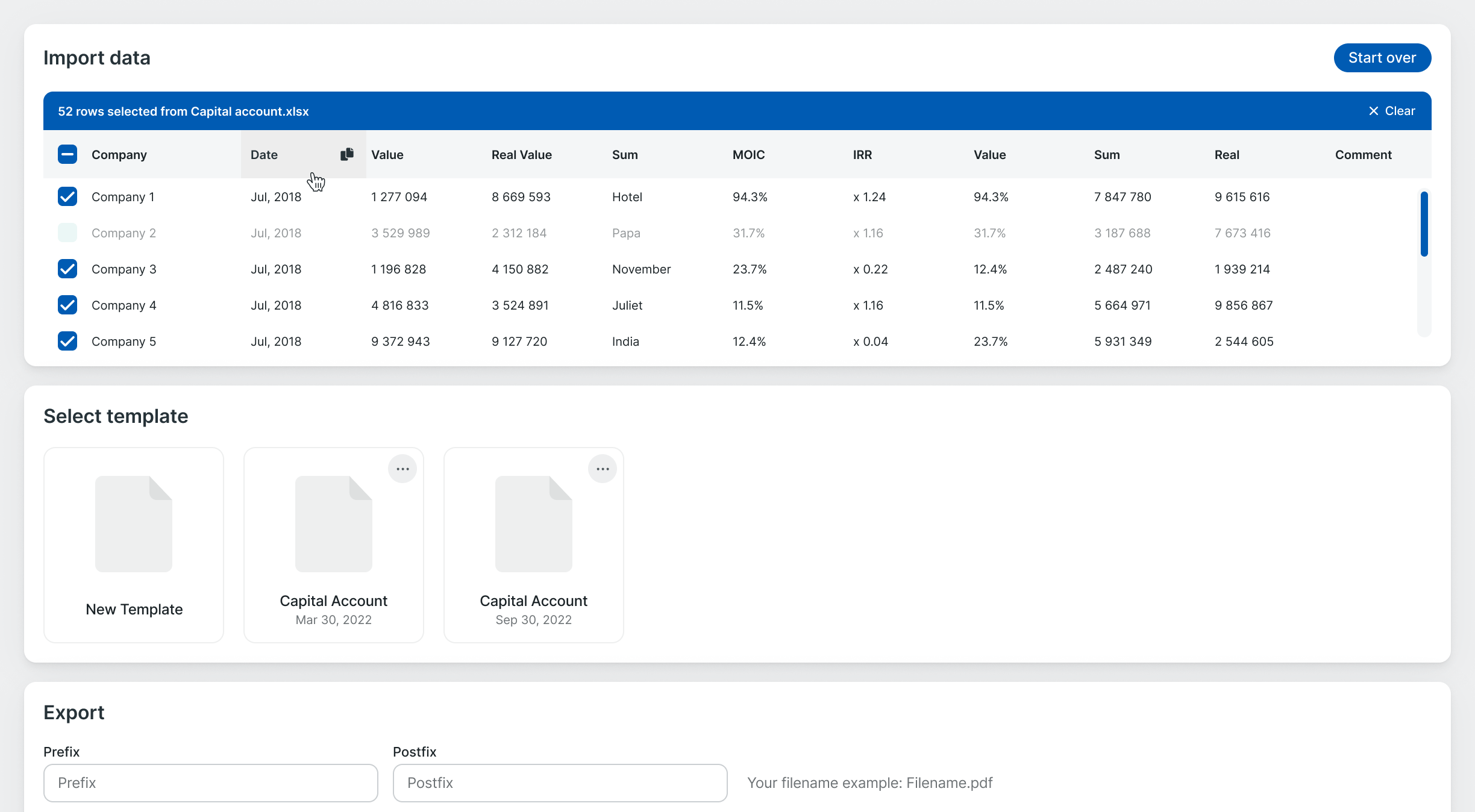
Task: Click the Date column header
Action: 264,154
